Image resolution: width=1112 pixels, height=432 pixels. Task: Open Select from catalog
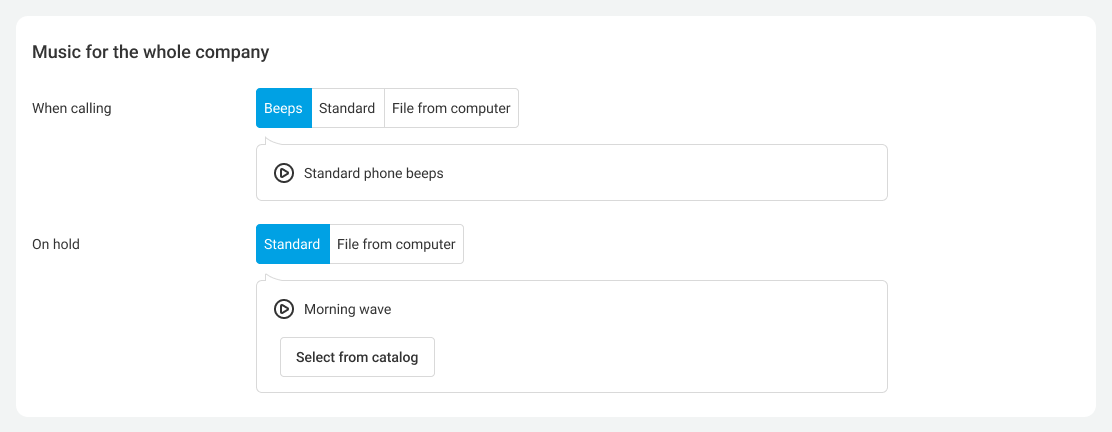tap(357, 357)
